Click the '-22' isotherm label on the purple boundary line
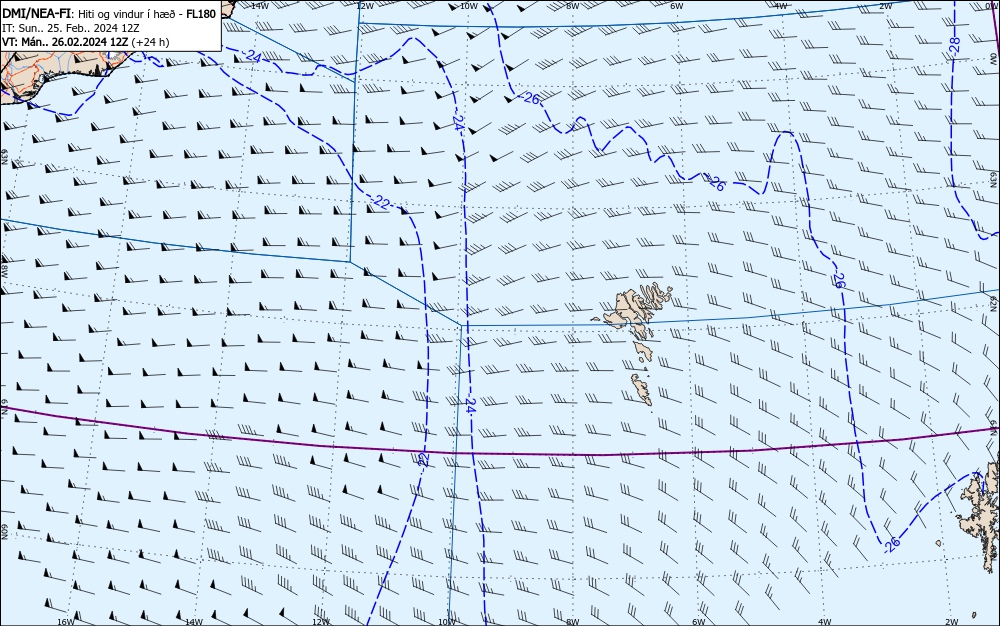 click(x=423, y=458)
